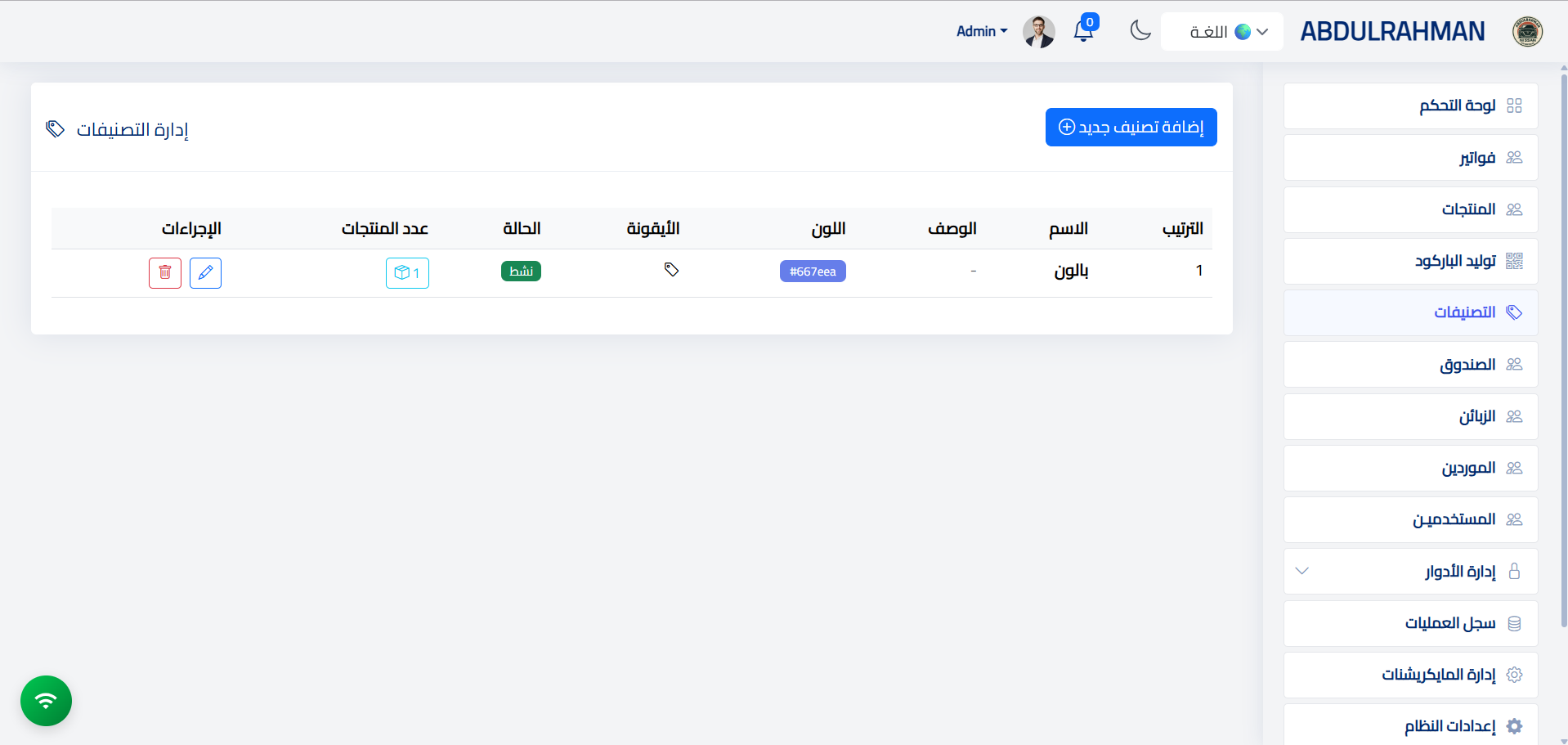
Task: Click the green Wi-Fi floating button
Action: click(x=47, y=701)
